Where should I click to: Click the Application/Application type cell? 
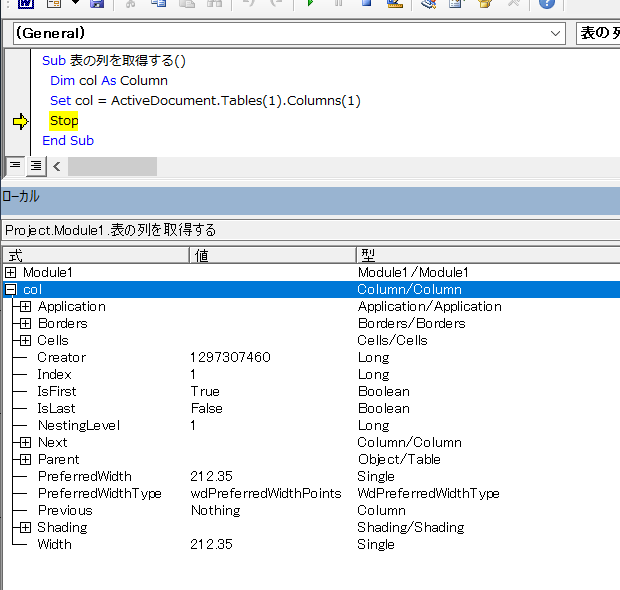430,306
